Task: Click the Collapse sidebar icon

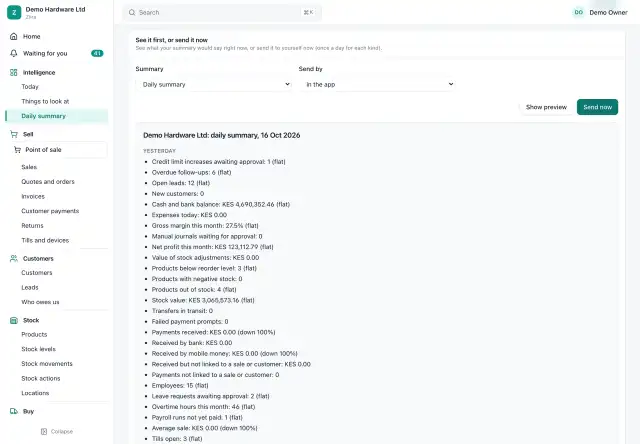Action: pyautogui.click(x=44, y=431)
